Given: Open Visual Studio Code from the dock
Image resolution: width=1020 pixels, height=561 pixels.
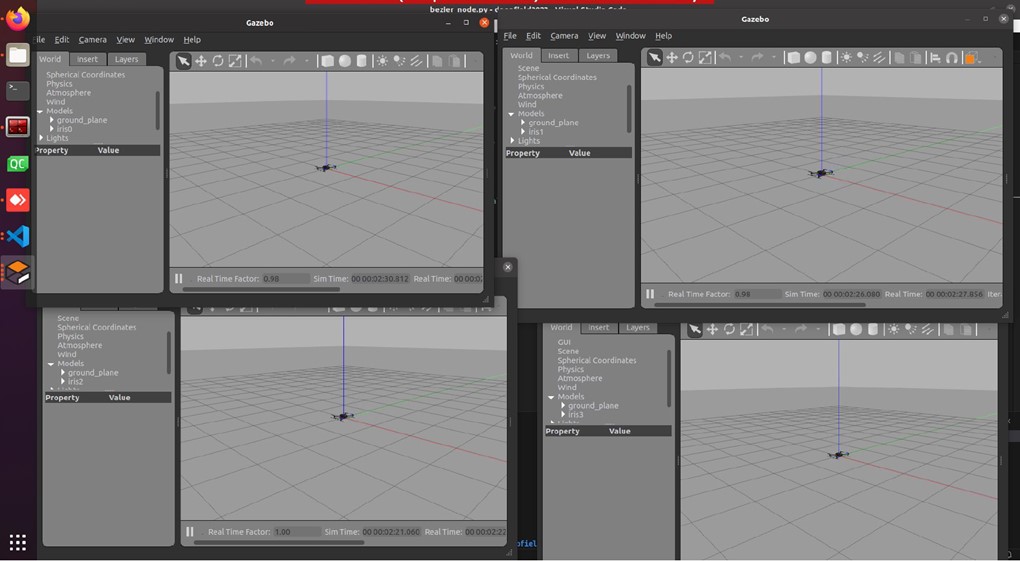Looking at the screenshot, I should (x=18, y=236).
